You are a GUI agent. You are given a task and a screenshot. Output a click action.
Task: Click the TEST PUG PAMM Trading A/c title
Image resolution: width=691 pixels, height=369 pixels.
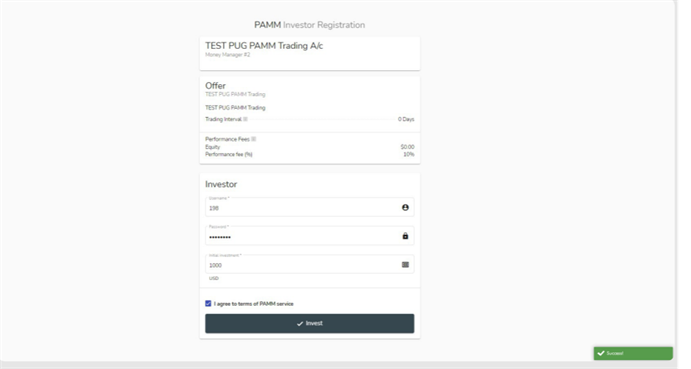click(264, 46)
